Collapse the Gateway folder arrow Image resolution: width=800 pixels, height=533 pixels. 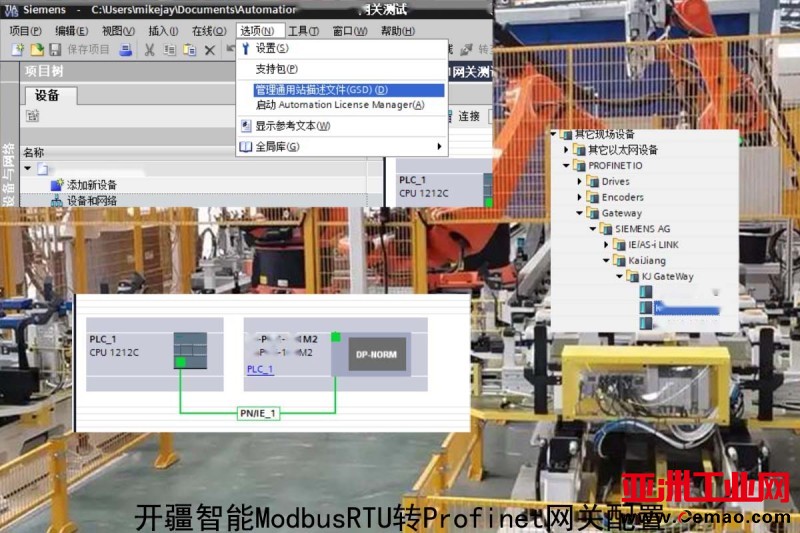(579, 213)
